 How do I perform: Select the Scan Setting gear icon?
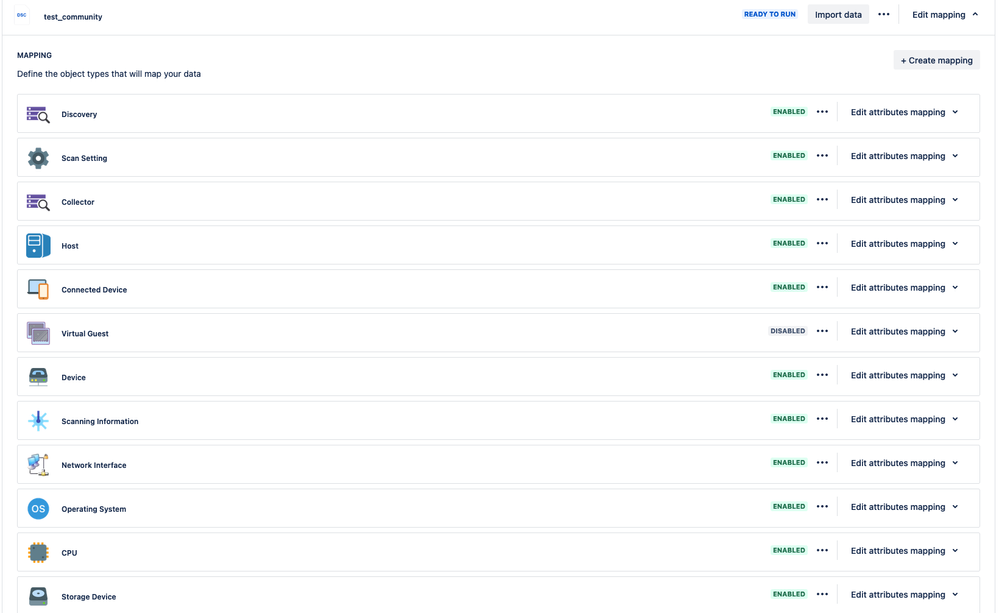(x=38, y=157)
